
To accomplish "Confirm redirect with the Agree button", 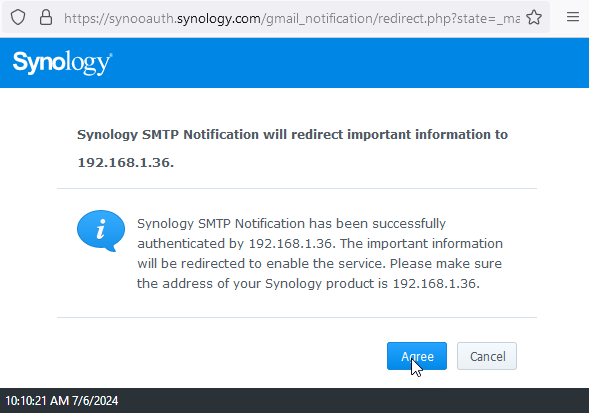I will 417,356.
